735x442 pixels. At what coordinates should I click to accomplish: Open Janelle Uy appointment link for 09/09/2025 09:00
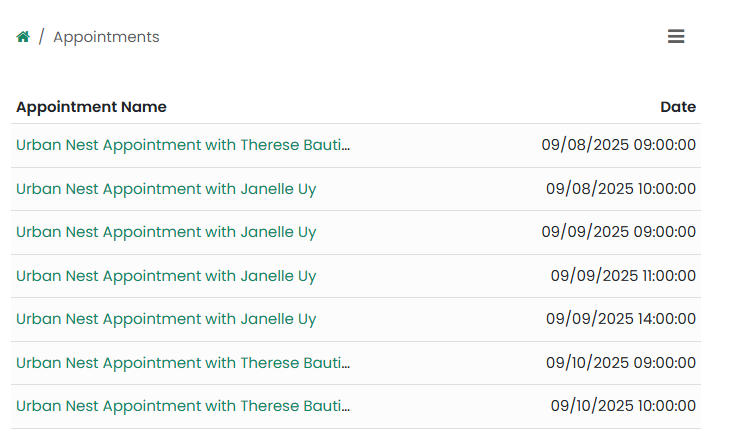[166, 232]
